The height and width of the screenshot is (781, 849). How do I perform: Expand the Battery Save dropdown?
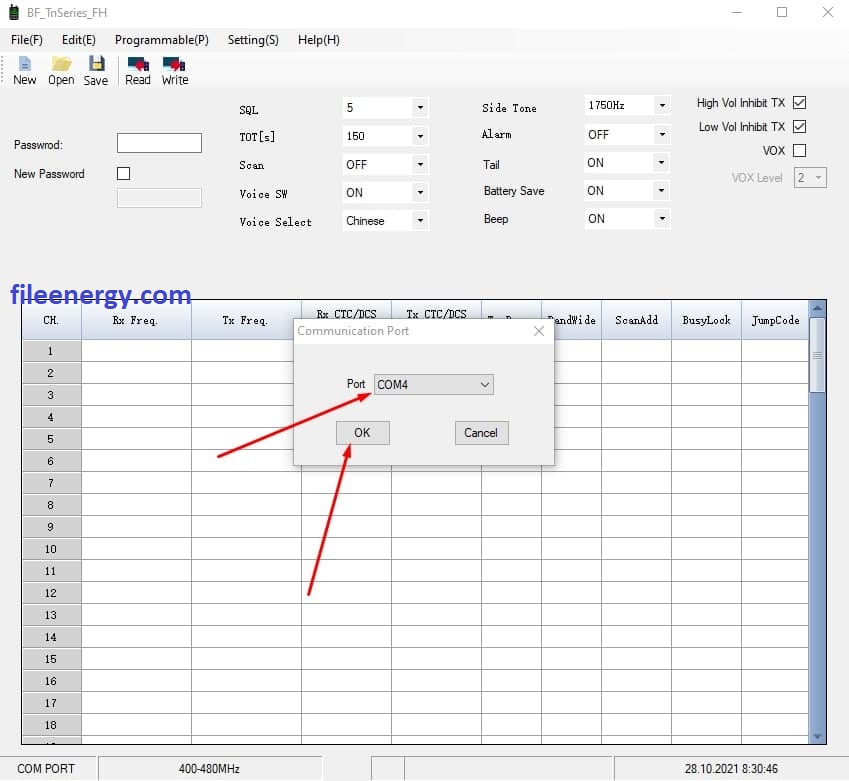point(662,191)
